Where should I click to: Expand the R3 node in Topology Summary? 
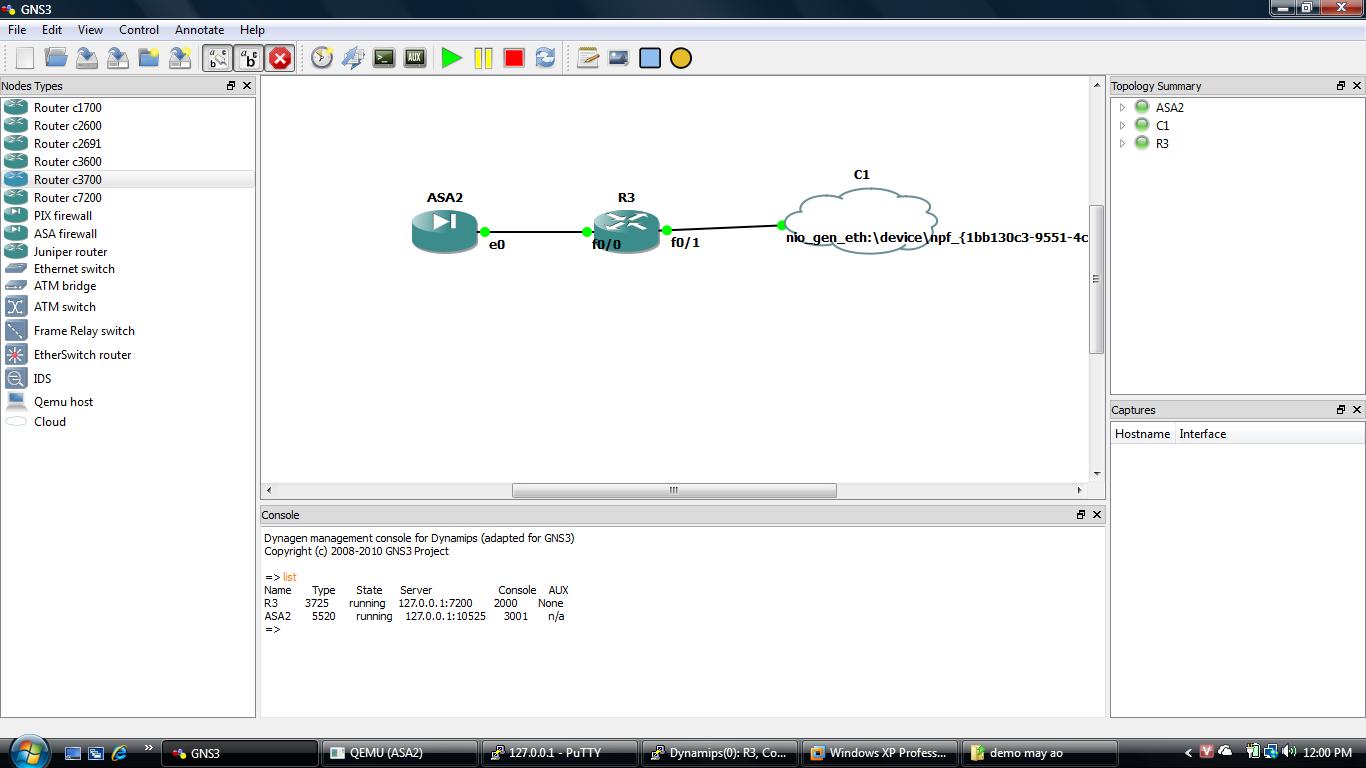pos(1122,144)
